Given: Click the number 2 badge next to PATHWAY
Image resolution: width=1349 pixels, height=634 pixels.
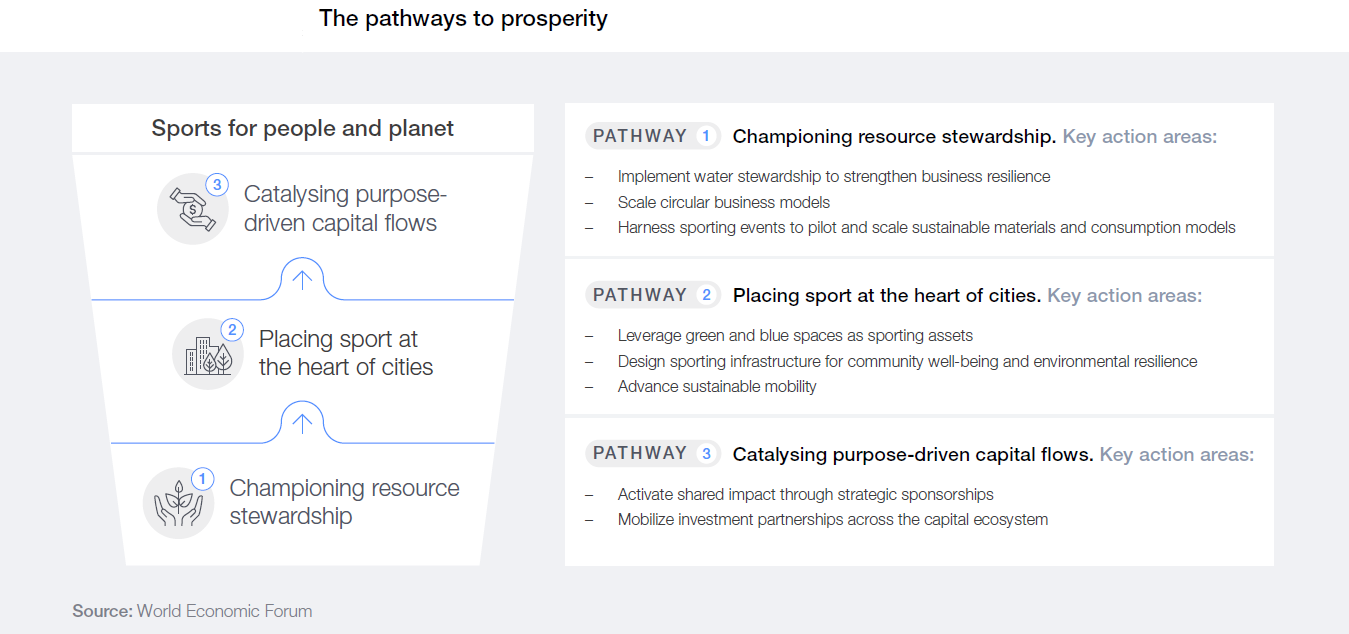Looking at the screenshot, I should tap(706, 295).
